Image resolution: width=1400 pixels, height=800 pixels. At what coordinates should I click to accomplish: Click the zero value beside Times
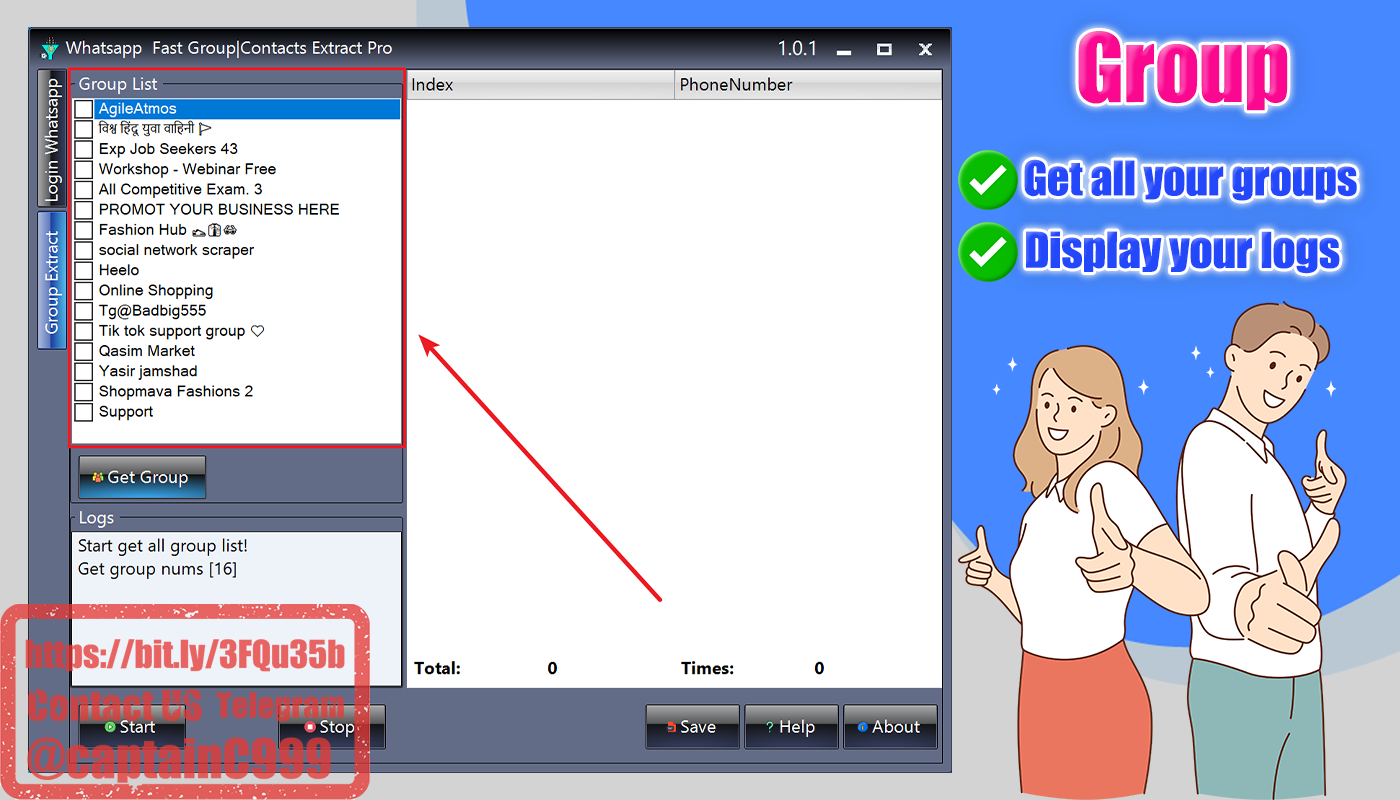tap(819, 668)
